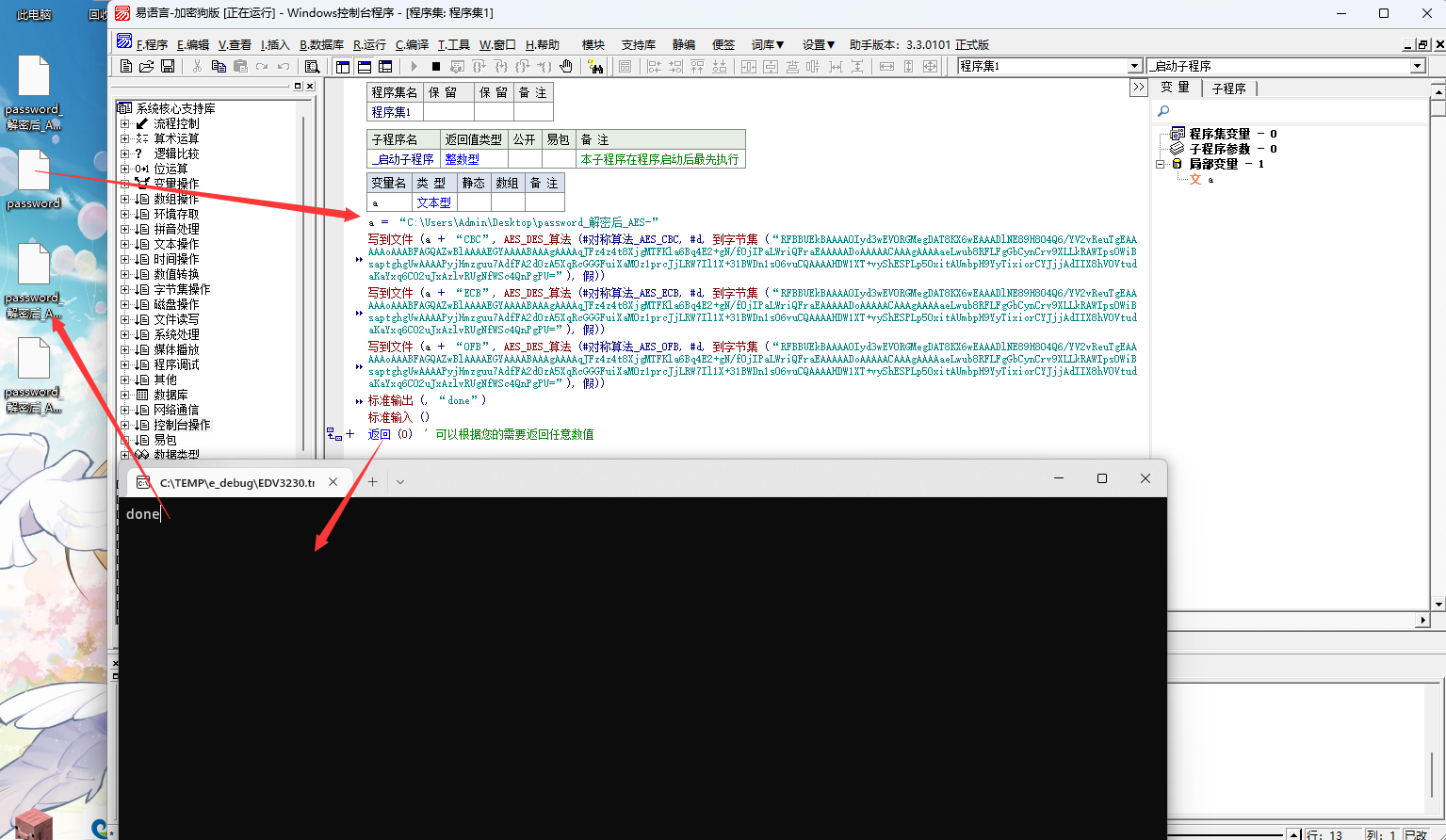Click the Subprogram parameters tree icon
1446x840 pixels.
point(1178,149)
